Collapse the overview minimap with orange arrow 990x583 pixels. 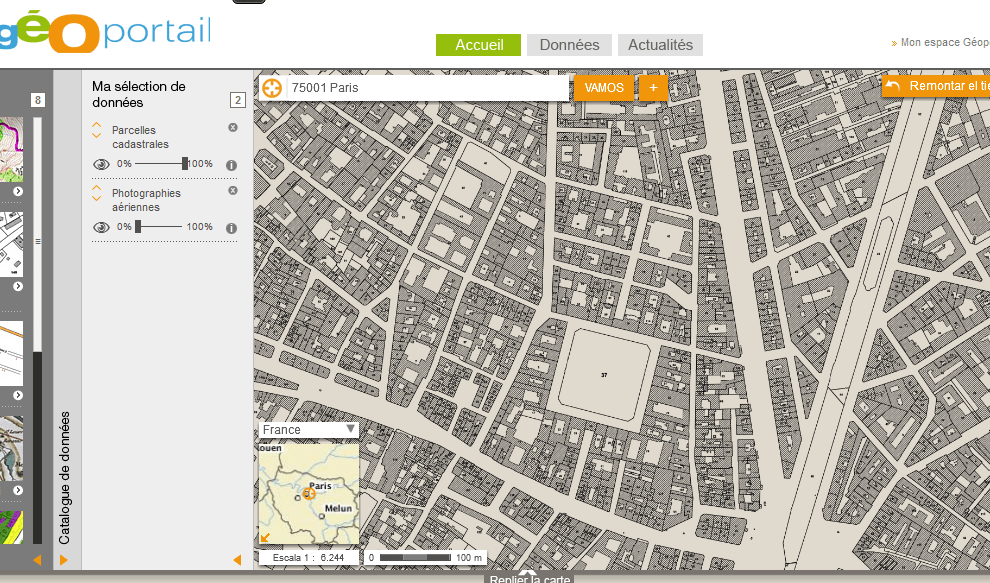[265, 538]
